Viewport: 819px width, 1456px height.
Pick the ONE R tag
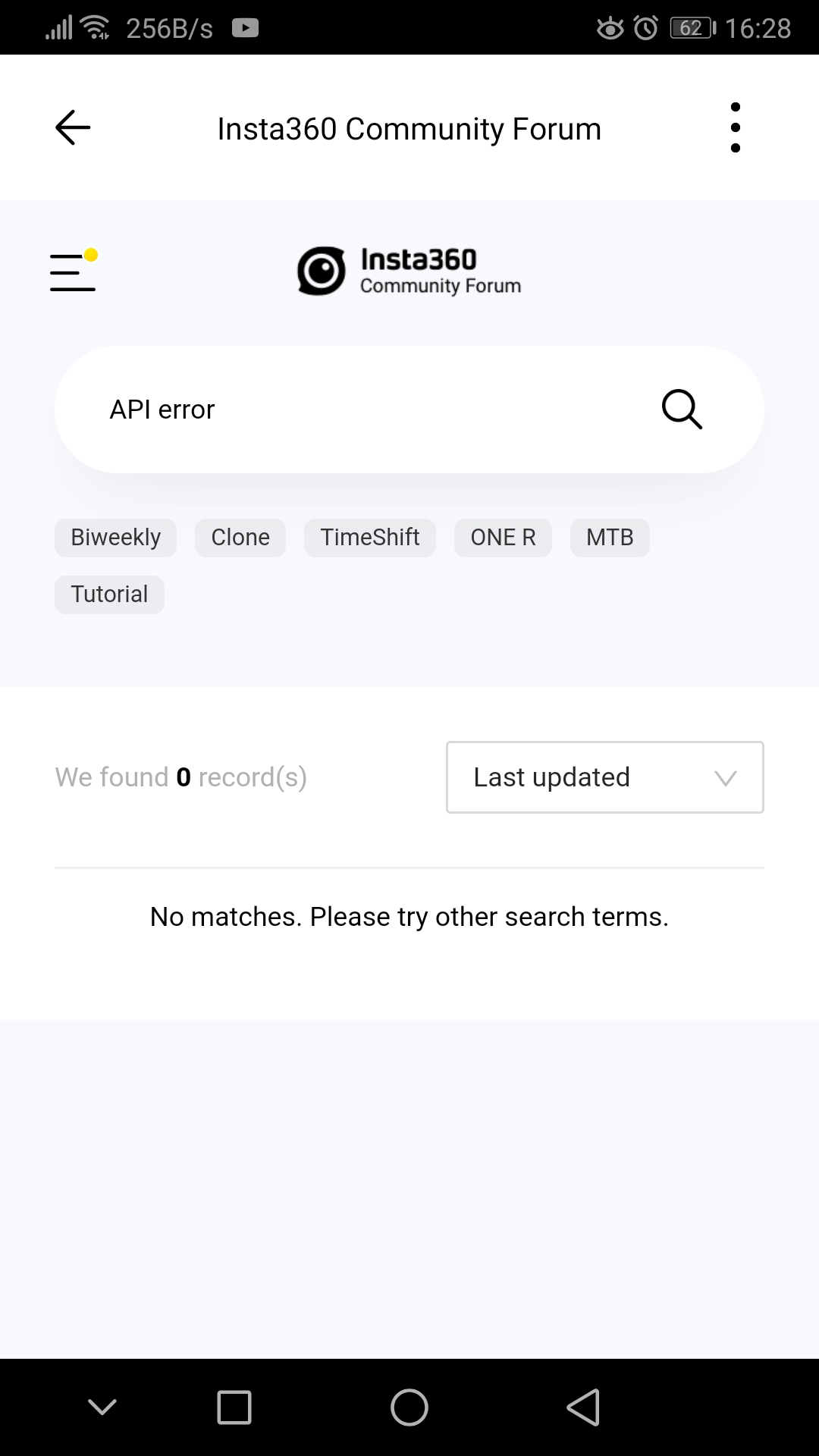click(x=503, y=538)
